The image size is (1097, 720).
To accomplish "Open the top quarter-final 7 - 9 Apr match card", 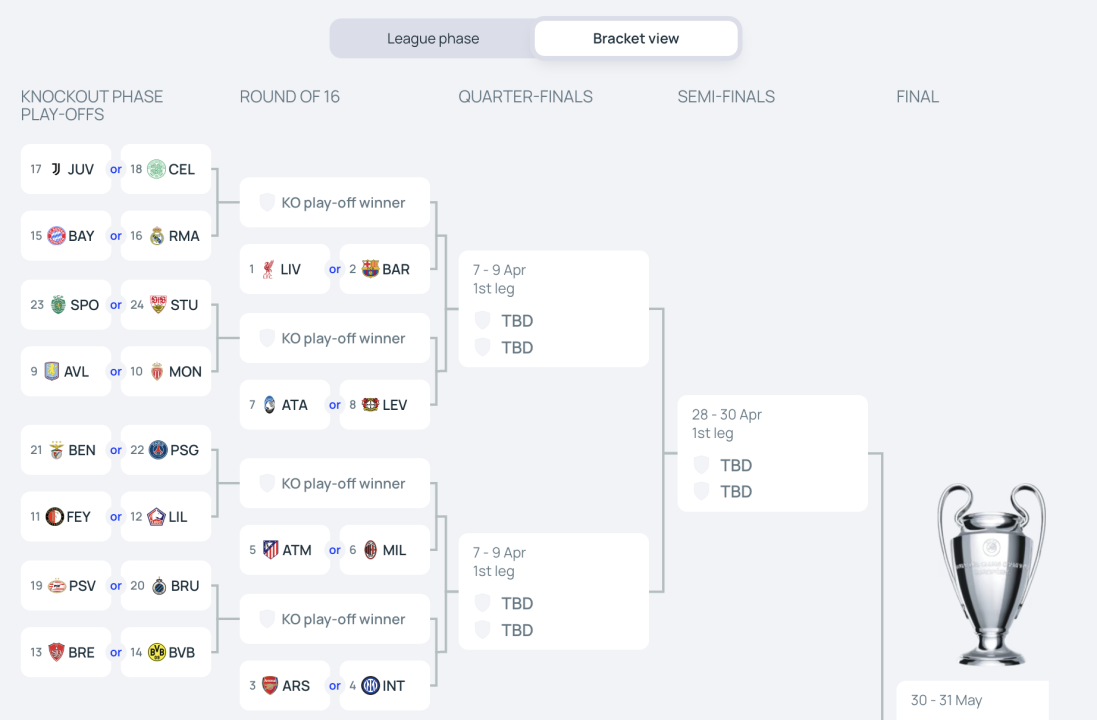I will pyautogui.click(x=553, y=309).
